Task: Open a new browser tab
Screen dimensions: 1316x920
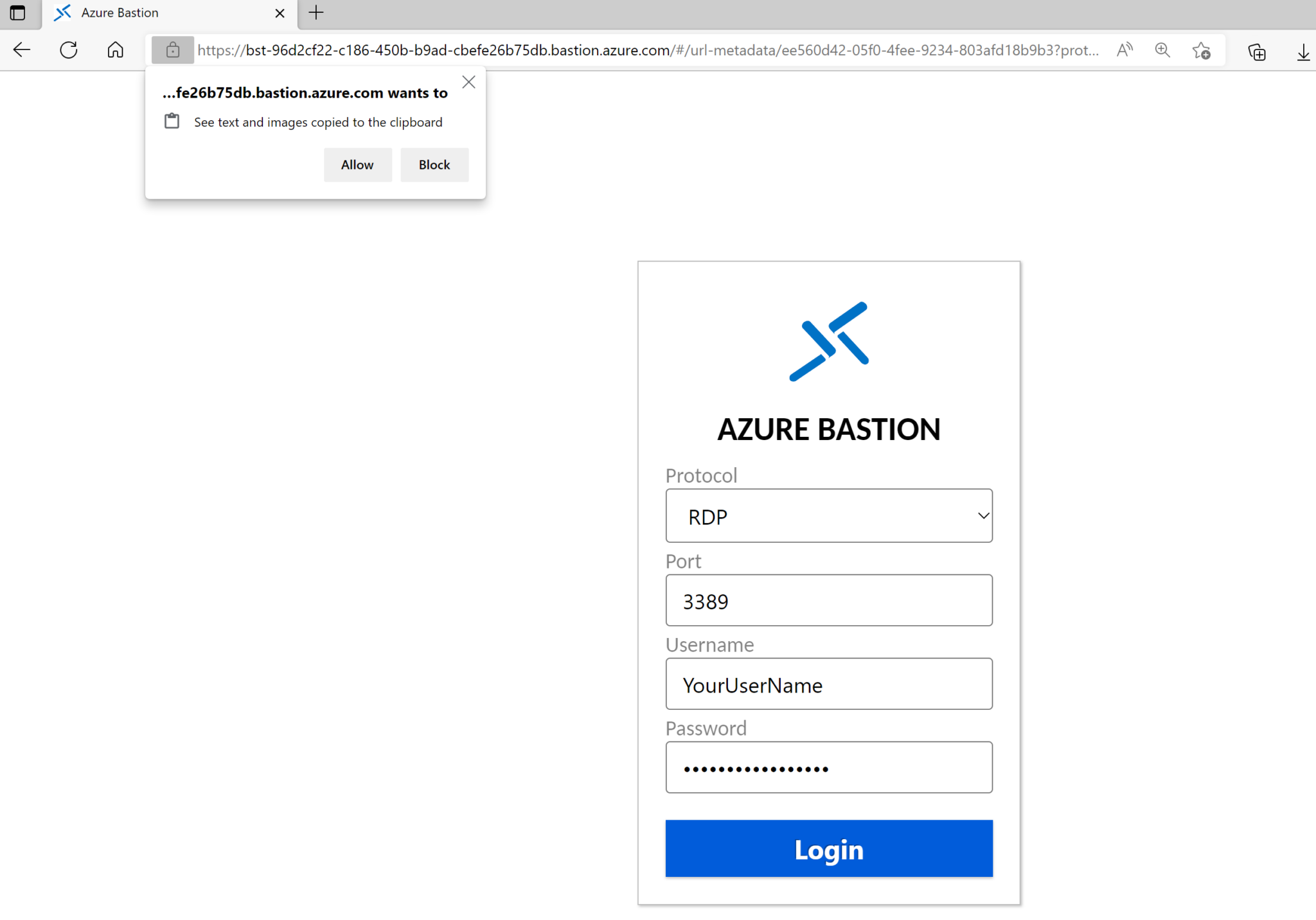Action: point(315,13)
